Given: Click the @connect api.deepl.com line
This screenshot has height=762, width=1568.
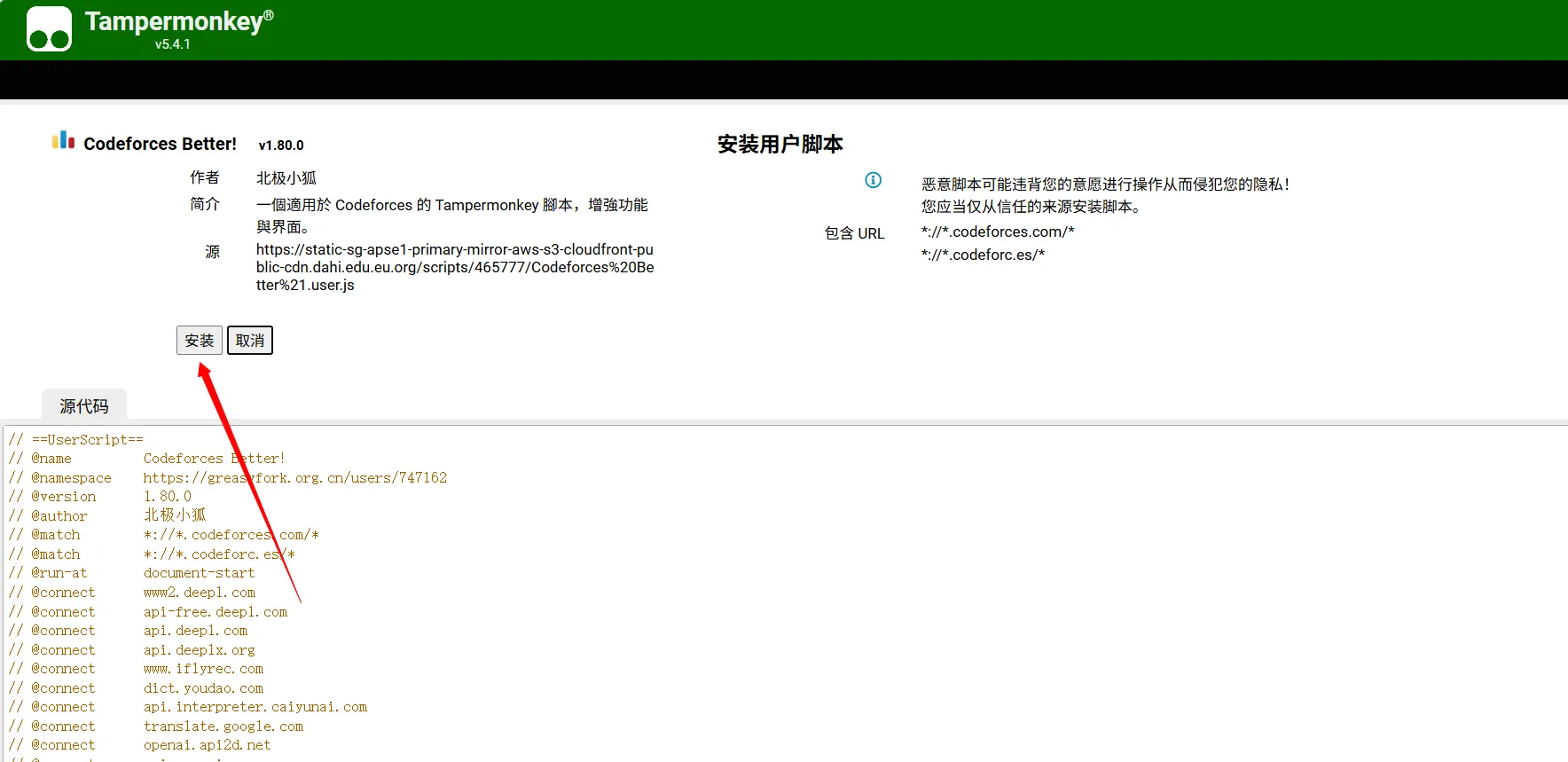Looking at the screenshot, I should 129,631.
